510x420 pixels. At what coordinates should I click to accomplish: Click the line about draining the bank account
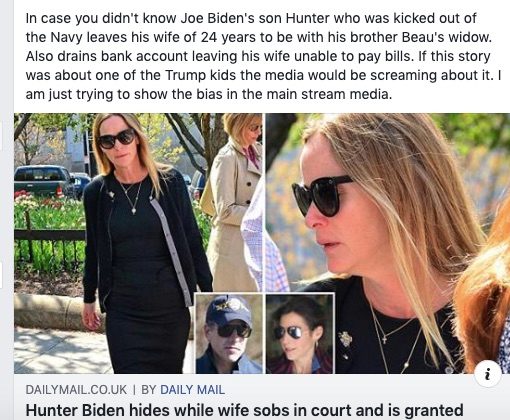coord(258,56)
